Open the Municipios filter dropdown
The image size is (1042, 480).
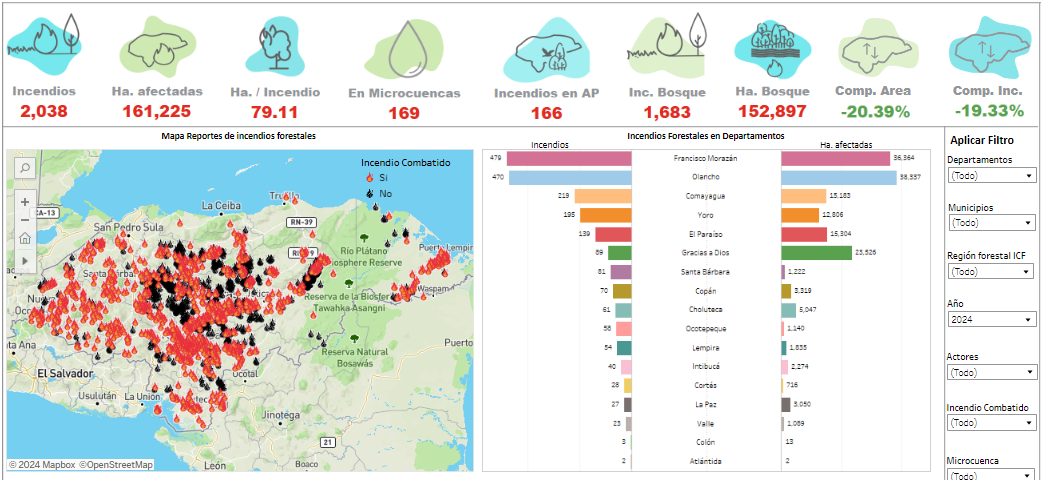991,223
